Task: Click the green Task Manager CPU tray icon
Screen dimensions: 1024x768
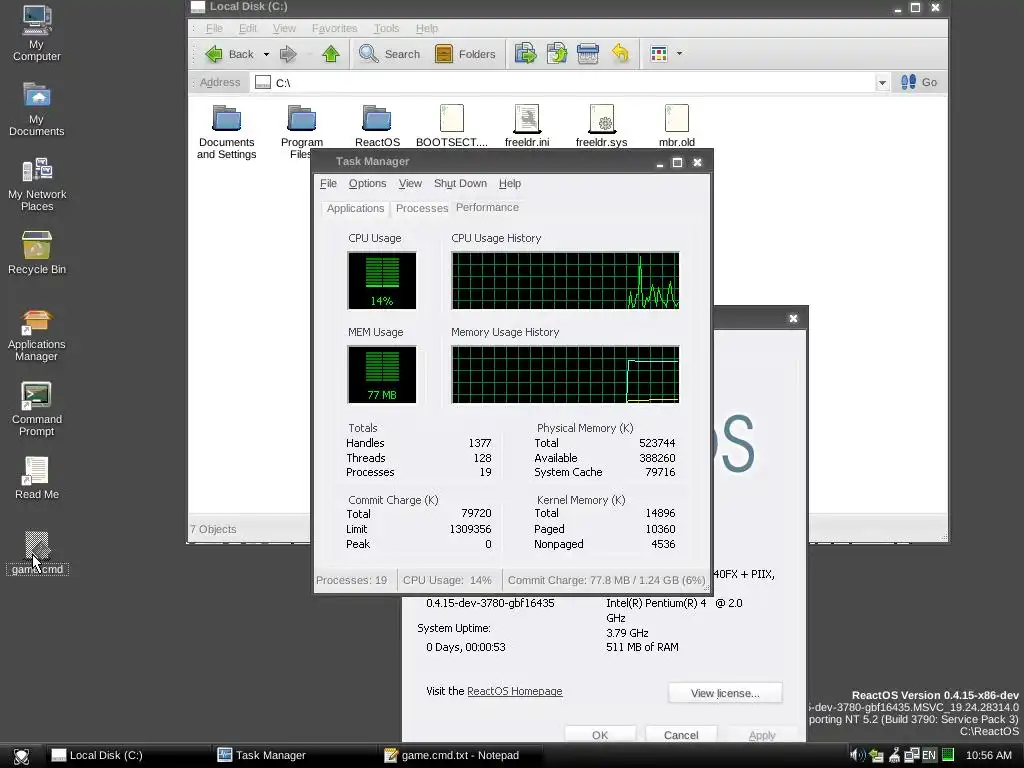Action: (x=948, y=755)
